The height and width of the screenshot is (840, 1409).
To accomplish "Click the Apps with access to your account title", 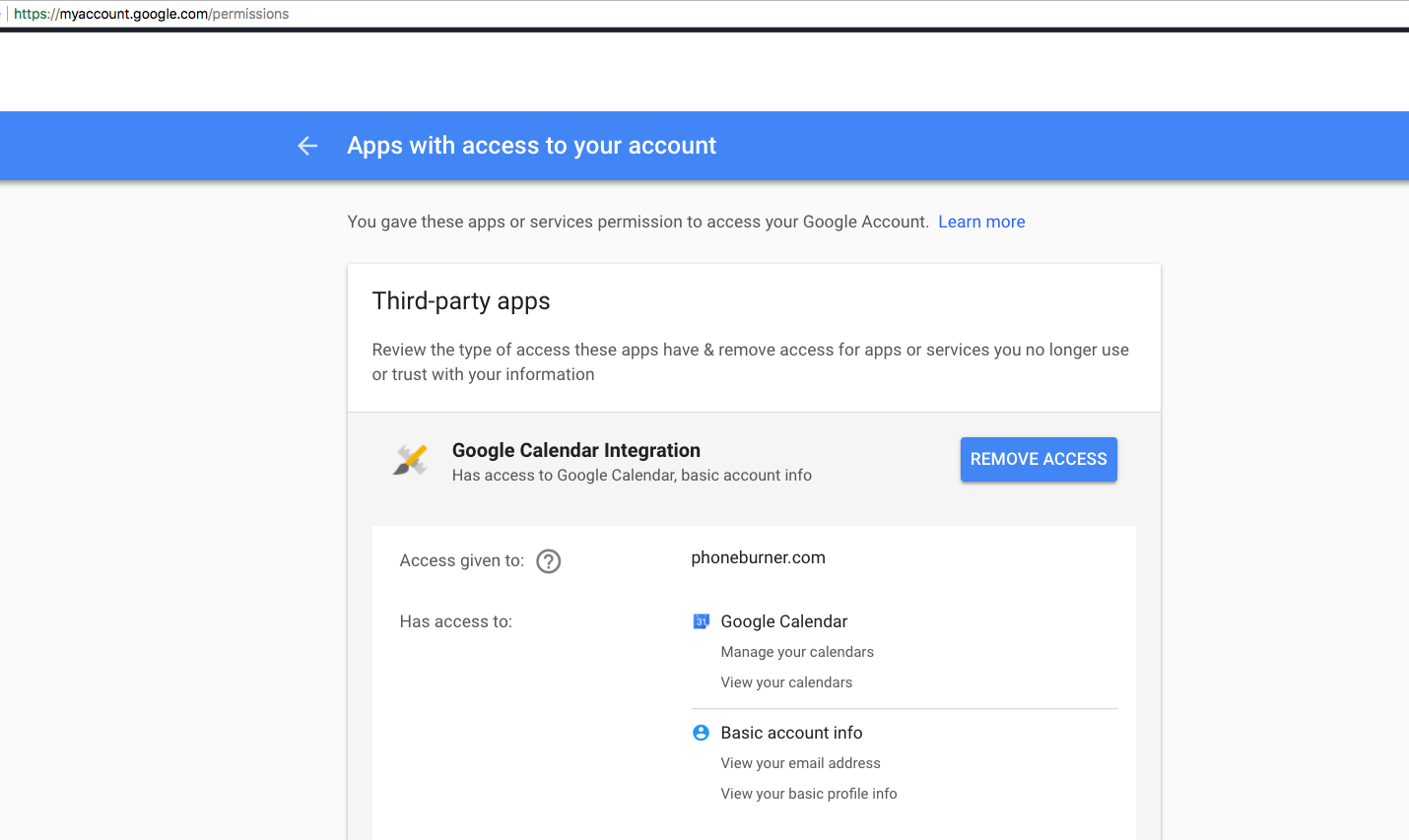I will (531, 146).
